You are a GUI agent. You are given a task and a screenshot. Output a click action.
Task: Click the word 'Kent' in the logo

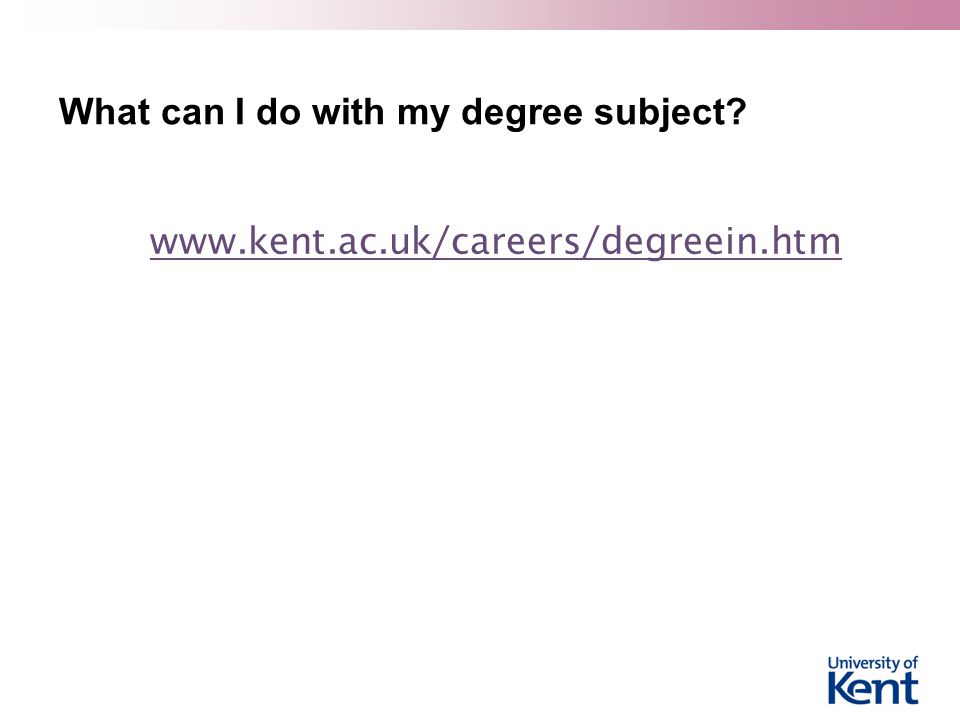[873, 688]
